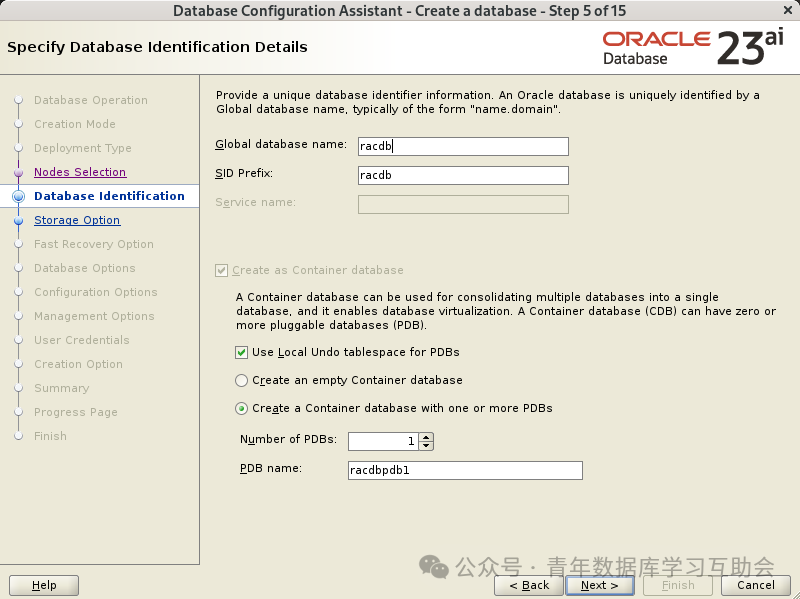Open the Nodes Selection step
The width and height of the screenshot is (800, 599).
(x=80, y=172)
